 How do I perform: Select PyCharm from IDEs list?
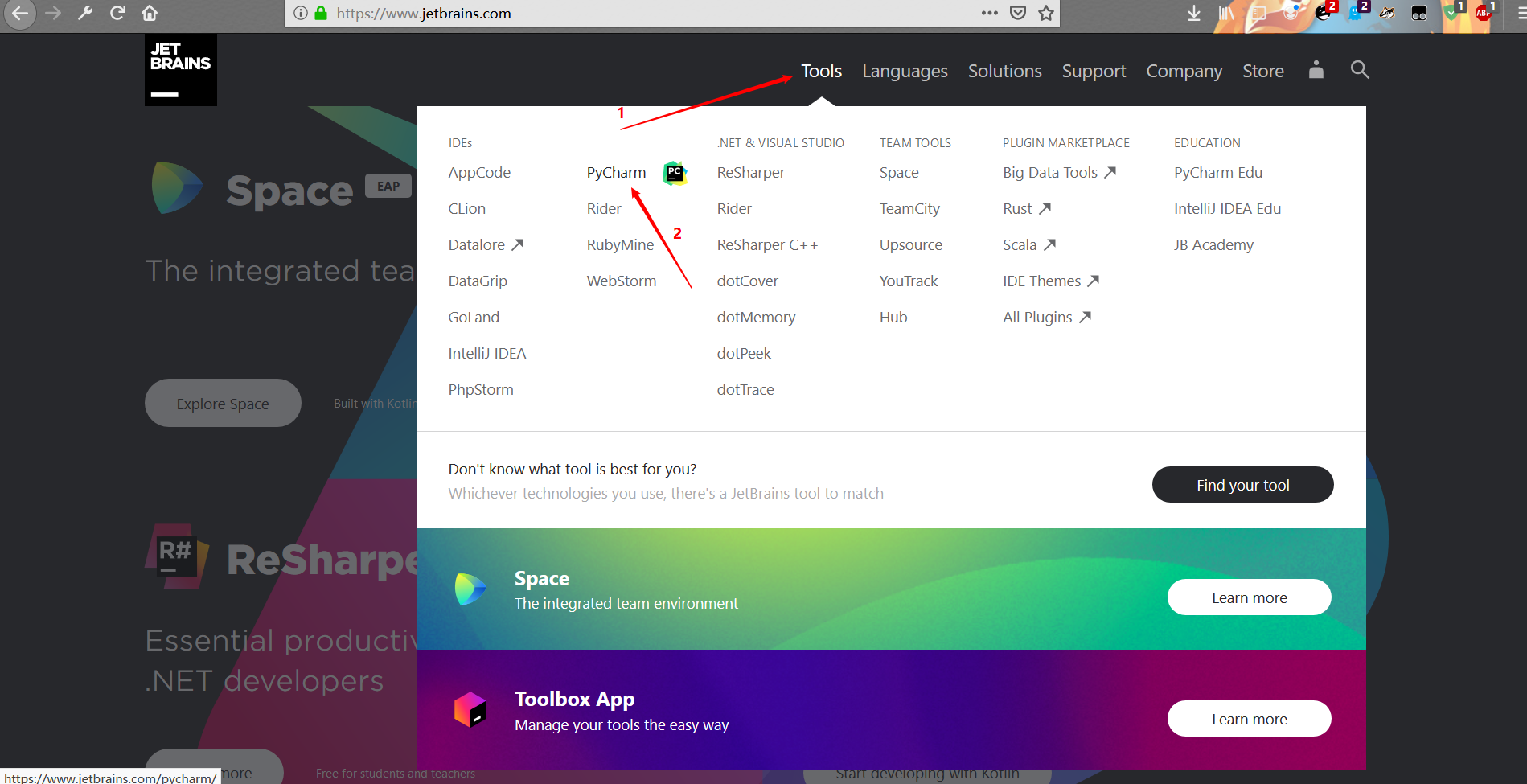616,172
